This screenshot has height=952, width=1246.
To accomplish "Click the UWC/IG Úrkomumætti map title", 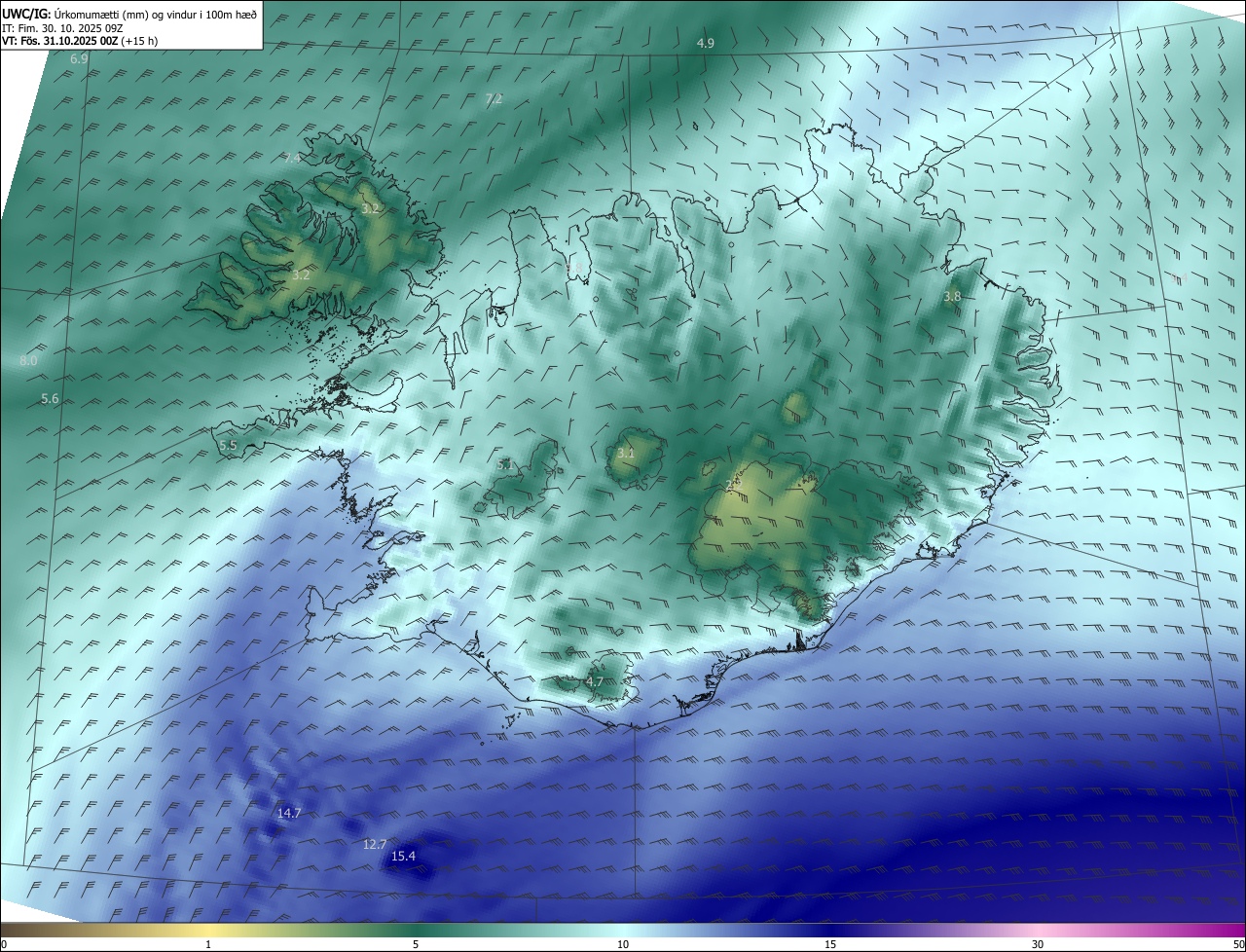I will tap(129, 15).
